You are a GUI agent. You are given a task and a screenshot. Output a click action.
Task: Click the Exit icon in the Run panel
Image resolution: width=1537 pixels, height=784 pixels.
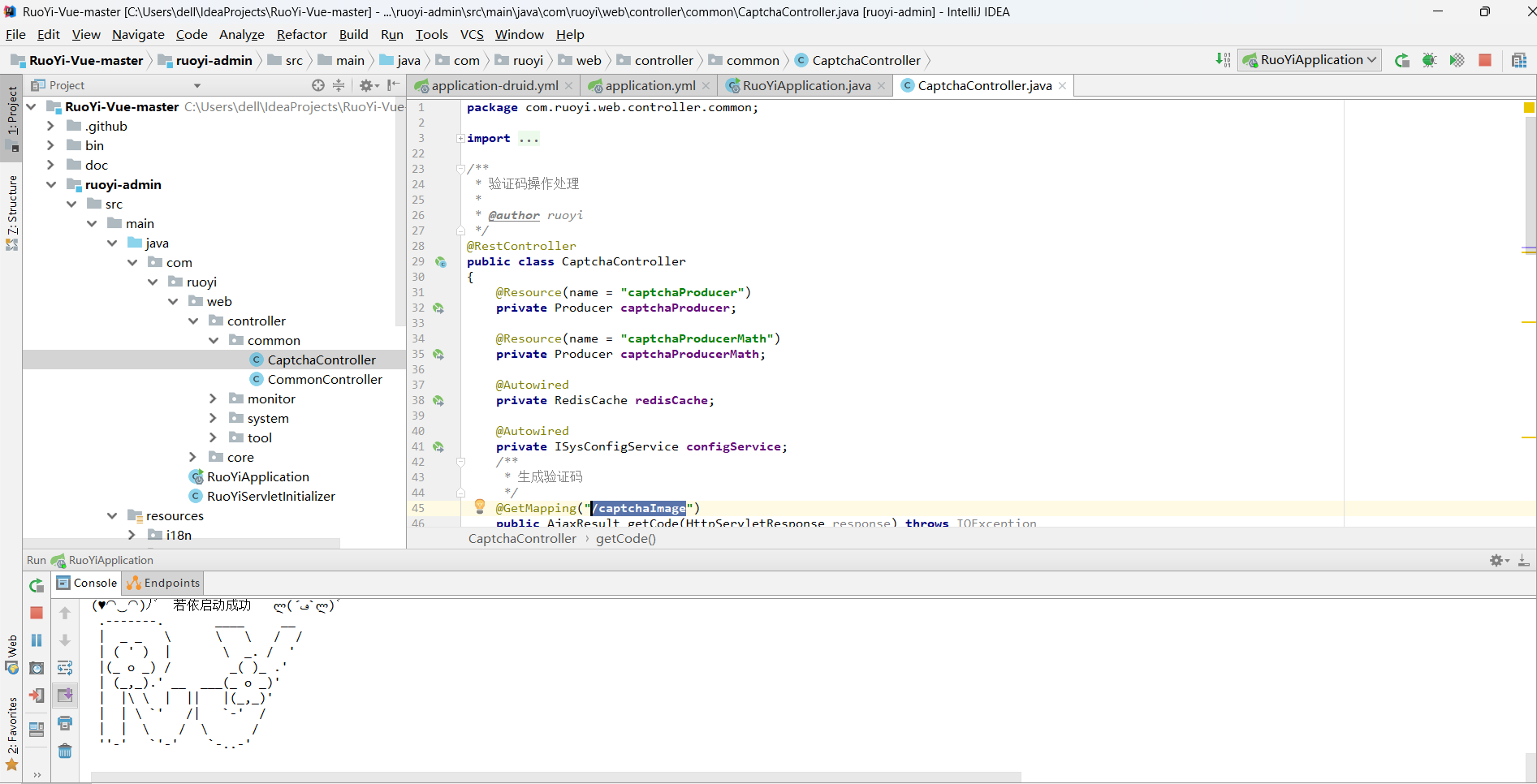click(37, 696)
